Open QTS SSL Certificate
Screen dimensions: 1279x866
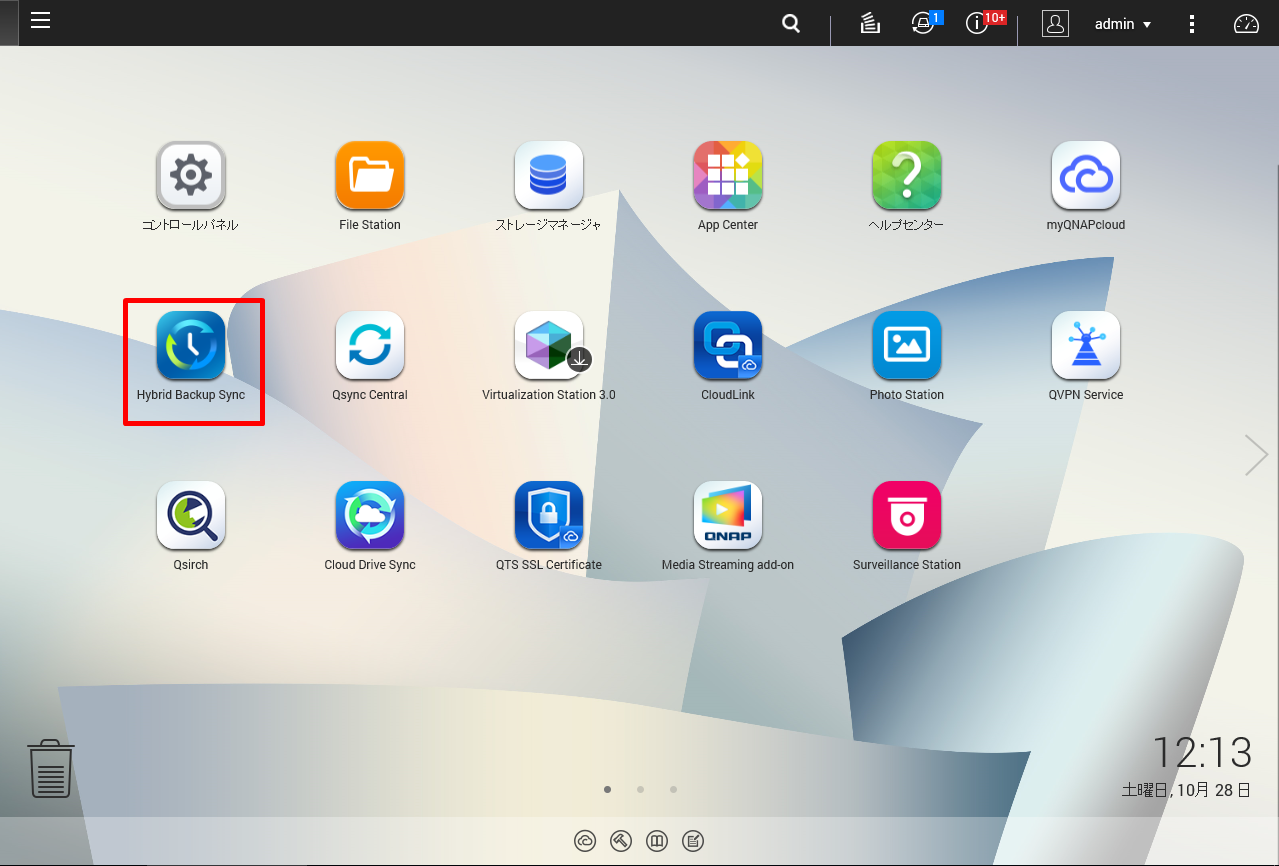(549, 516)
